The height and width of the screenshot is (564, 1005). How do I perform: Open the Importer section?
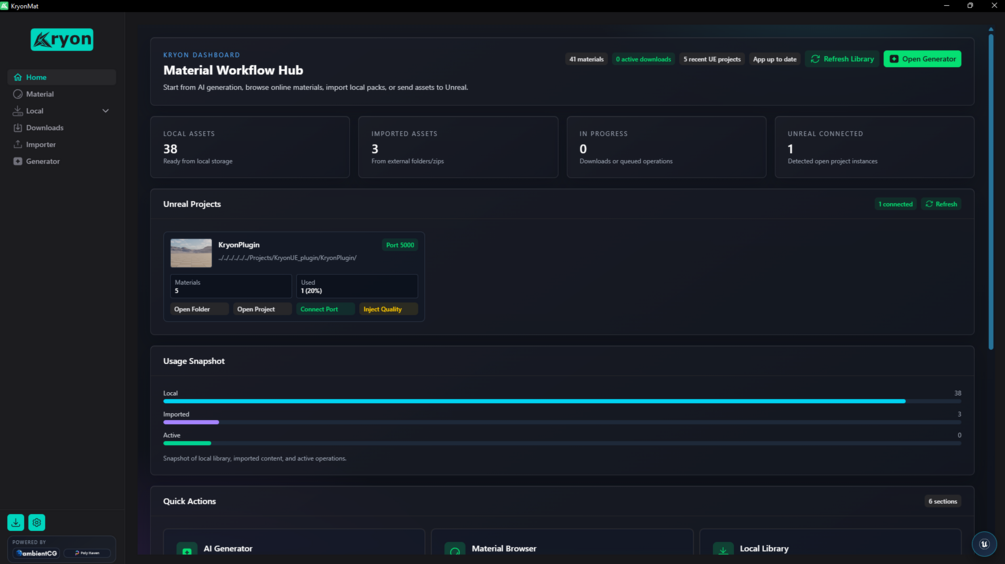(62, 144)
